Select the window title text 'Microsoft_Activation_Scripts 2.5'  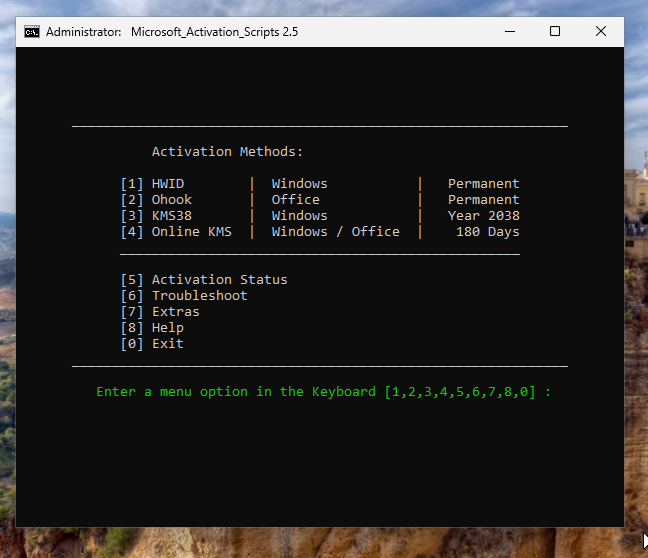(x=214, y=32)
